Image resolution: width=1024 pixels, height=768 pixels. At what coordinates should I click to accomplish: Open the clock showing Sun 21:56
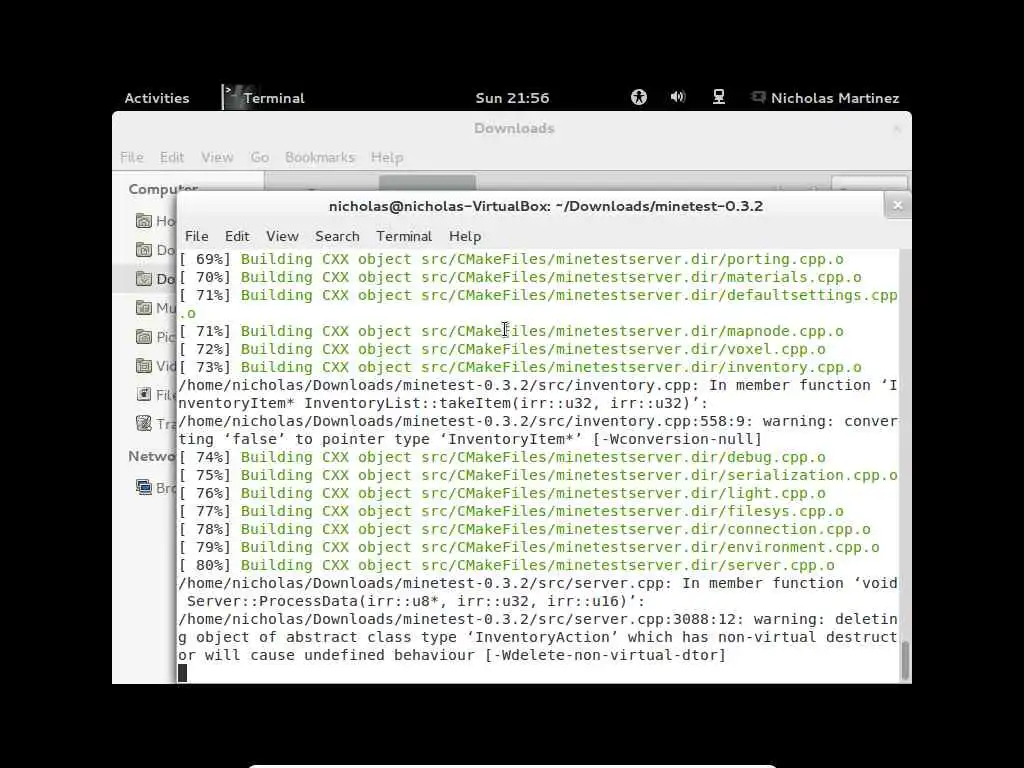pos(512,98)
